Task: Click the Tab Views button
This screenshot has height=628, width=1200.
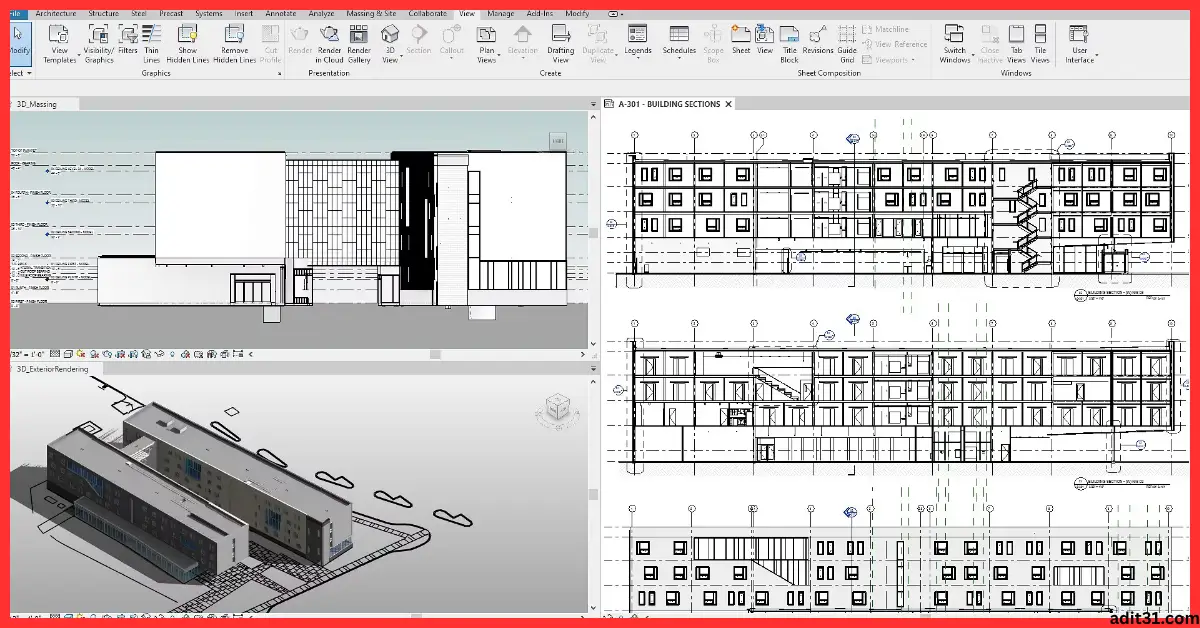Action: (1017, 45)
